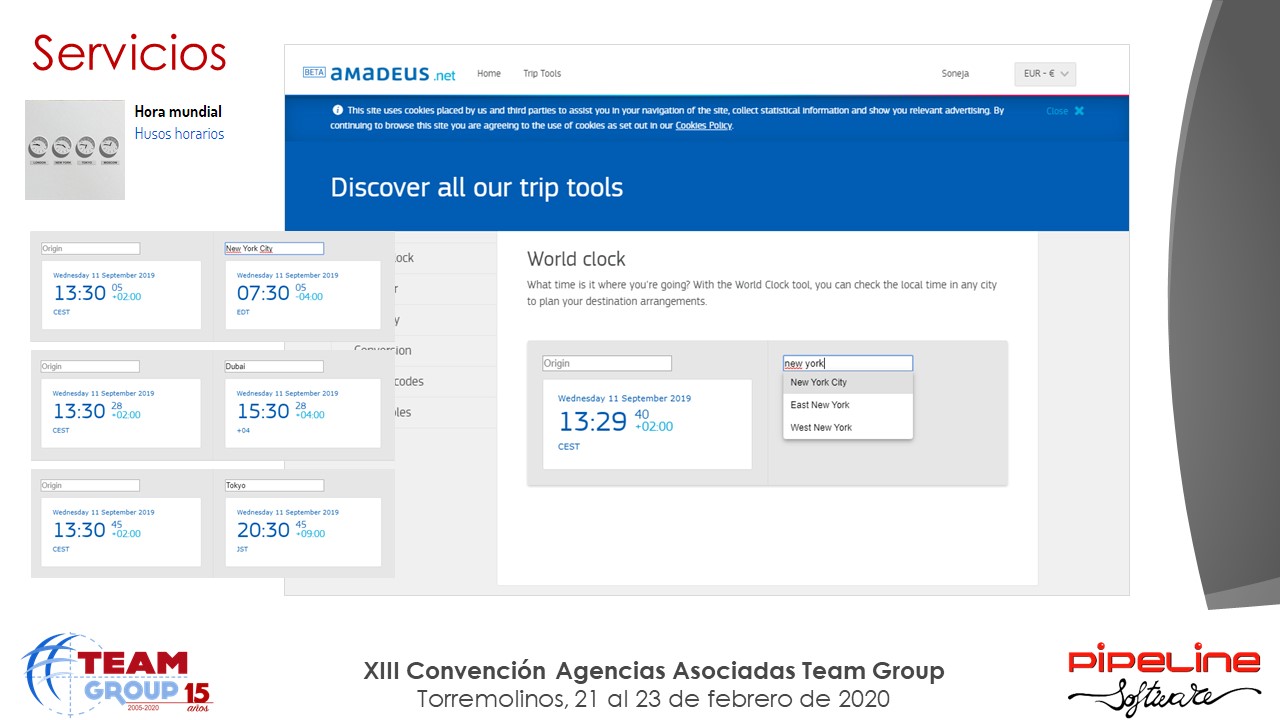1280x720 pixels.
Task: Click the XIII Convención Agencias Asociadas text
Action: pyautogui.click(x=654, y=671)
